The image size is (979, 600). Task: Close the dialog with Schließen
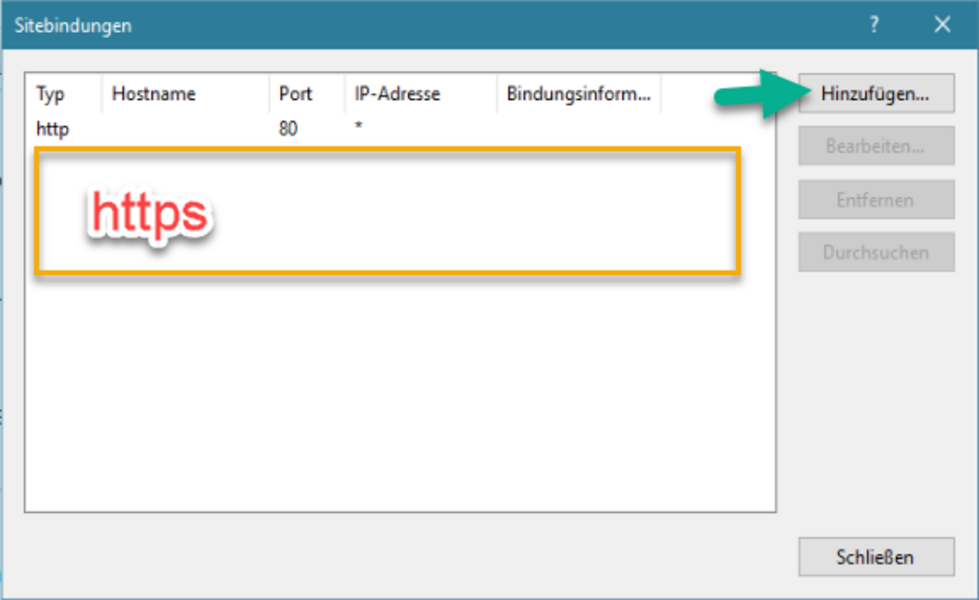[x=875, y=557]
